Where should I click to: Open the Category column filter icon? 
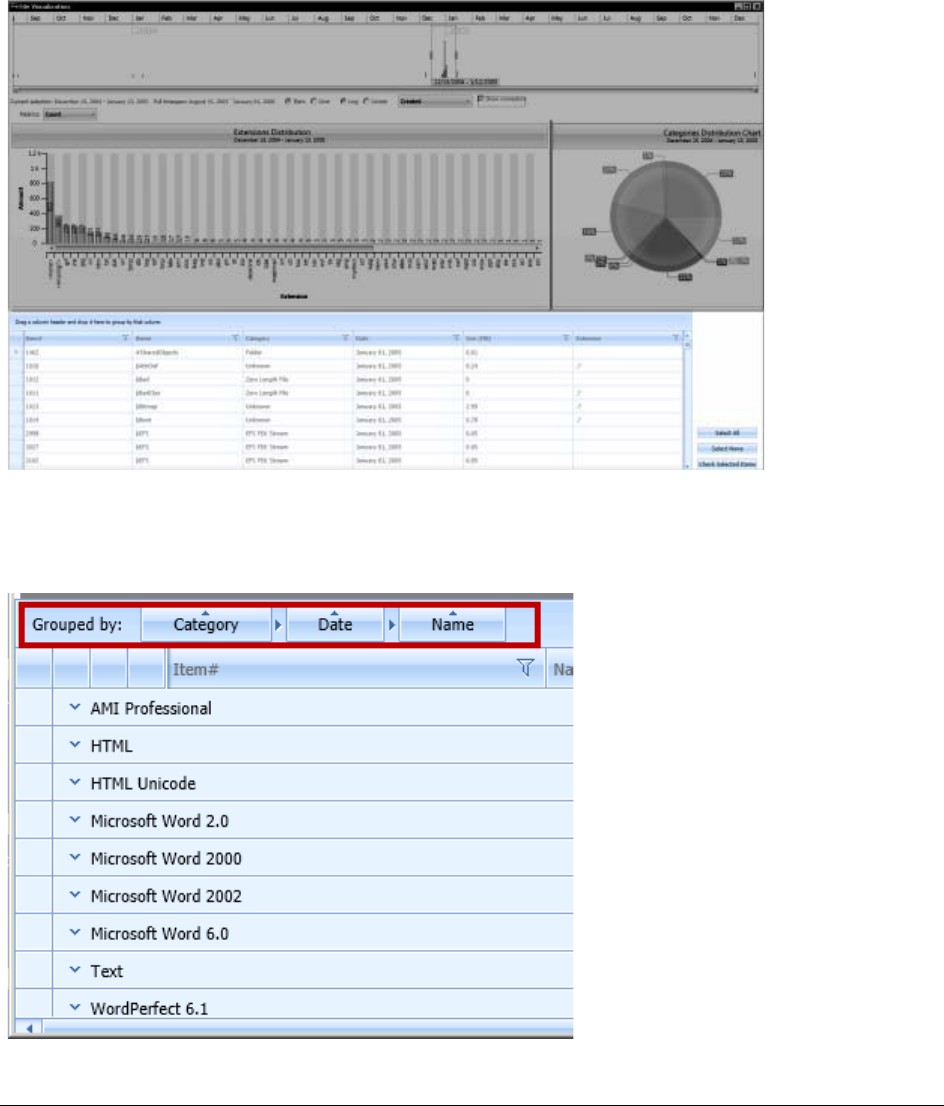[346, 339]
